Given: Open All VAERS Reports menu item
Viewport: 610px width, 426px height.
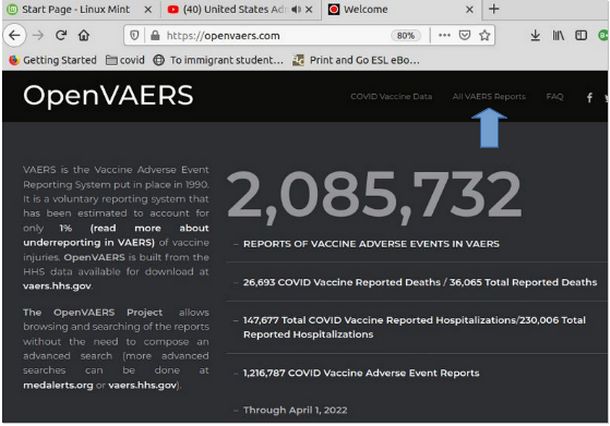Looking at the screenshot, I should tap(489, 96).
